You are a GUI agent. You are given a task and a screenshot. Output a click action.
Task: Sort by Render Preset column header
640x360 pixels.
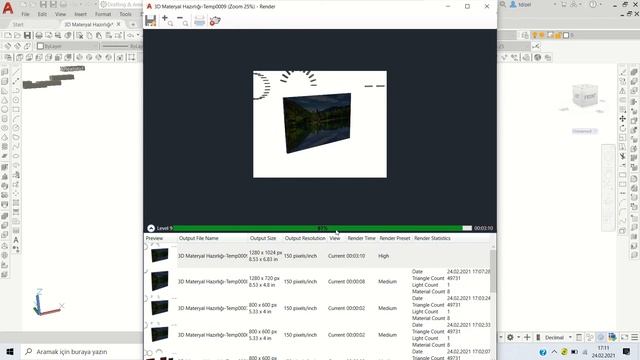click(394, 238)
